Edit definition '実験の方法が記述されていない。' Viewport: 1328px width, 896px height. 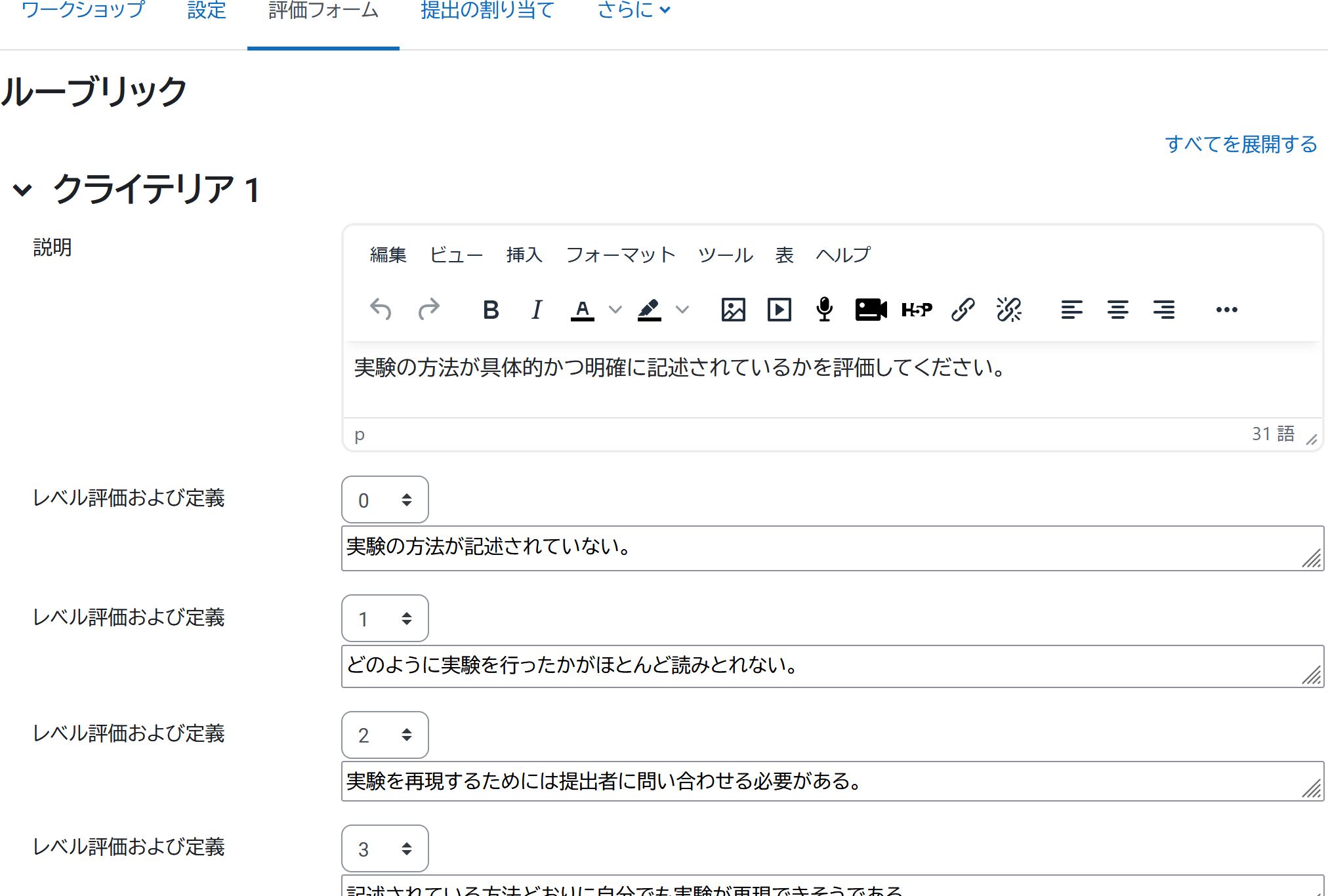pos(833,548)
